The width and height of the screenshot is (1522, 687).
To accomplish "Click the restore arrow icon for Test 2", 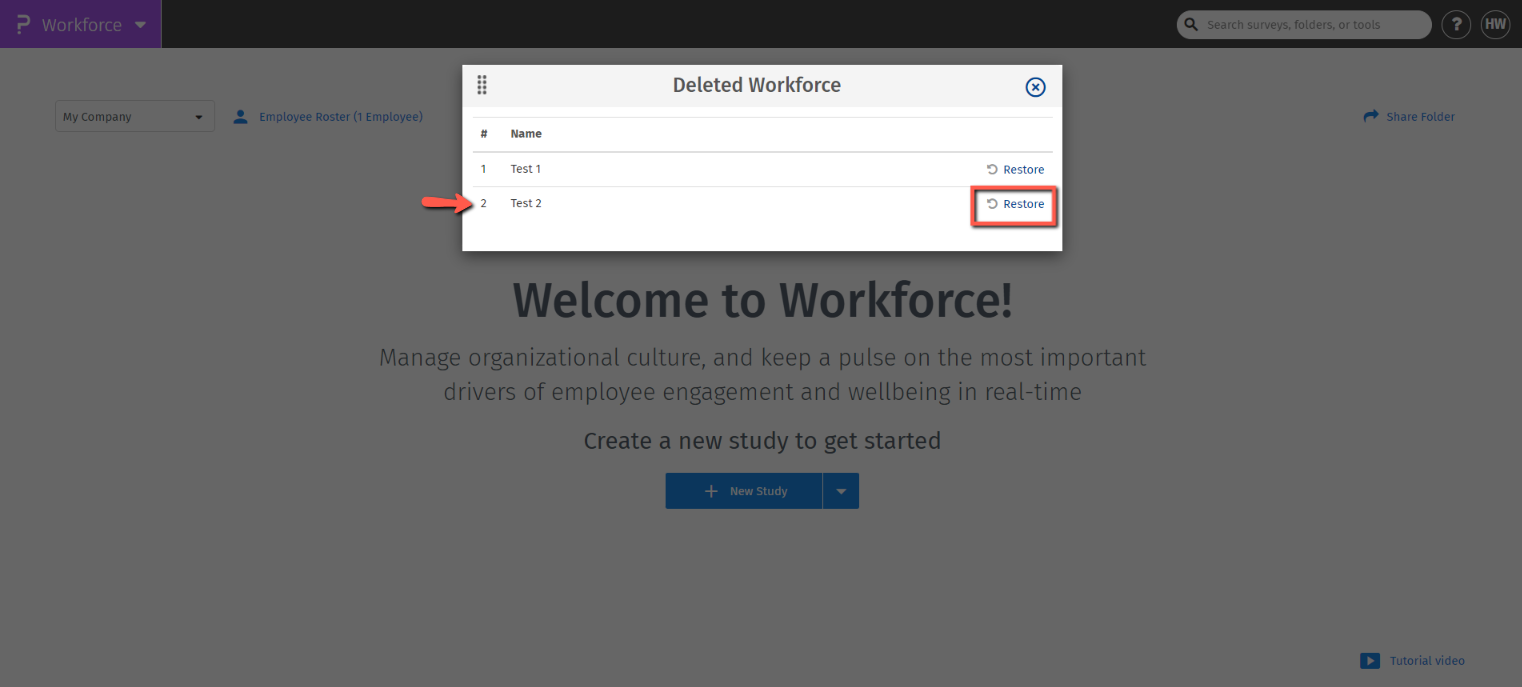I will (x=992, y=204).
